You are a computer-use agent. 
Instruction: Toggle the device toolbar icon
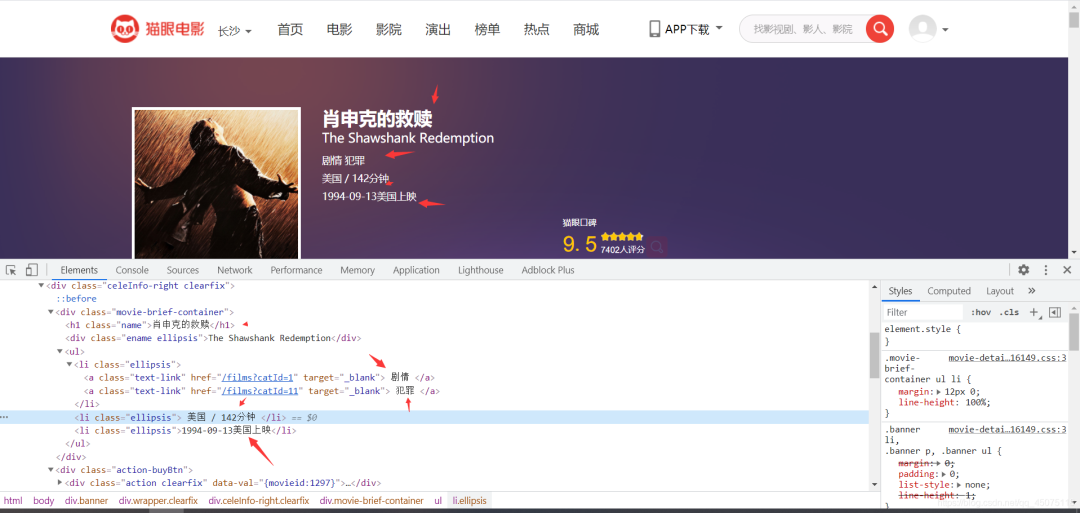[32, 270]
